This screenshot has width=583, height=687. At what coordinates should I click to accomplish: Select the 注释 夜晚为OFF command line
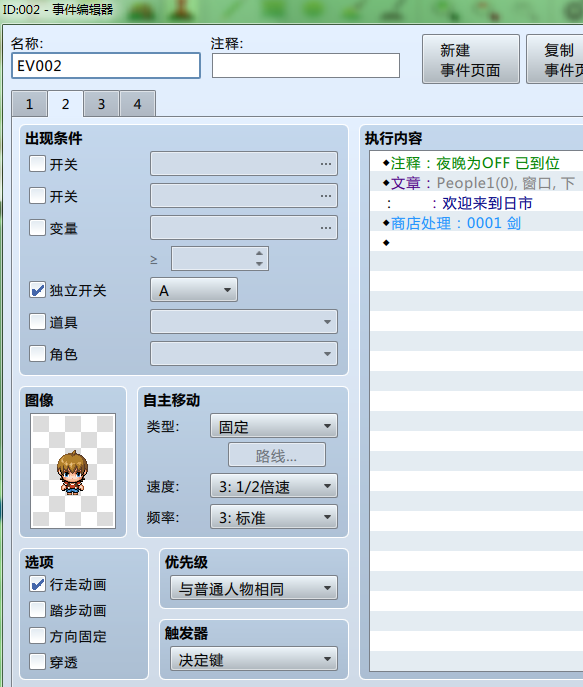coord(477,163)
